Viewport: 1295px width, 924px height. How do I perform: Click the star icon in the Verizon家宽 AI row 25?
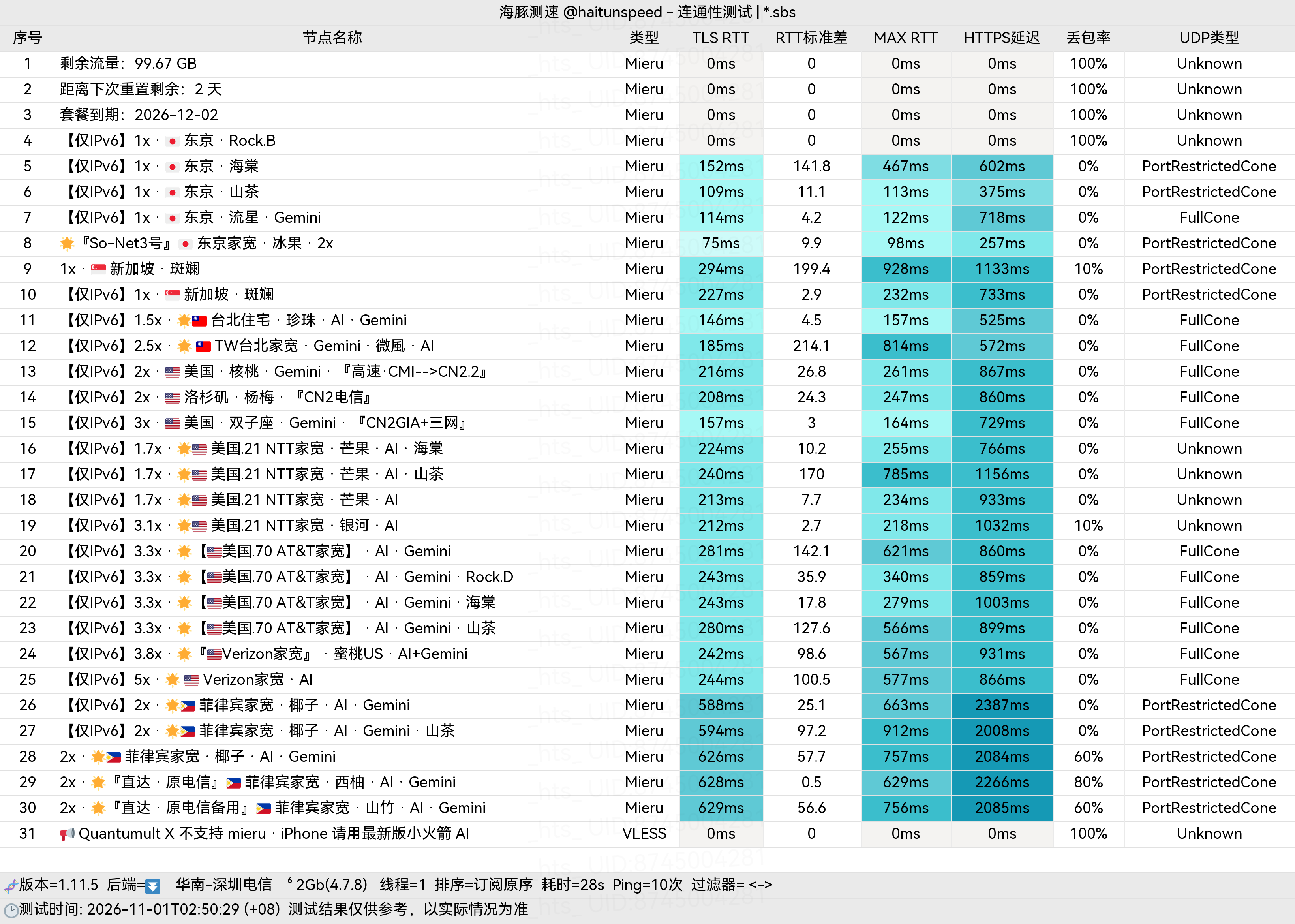click(x=172, y=680)
